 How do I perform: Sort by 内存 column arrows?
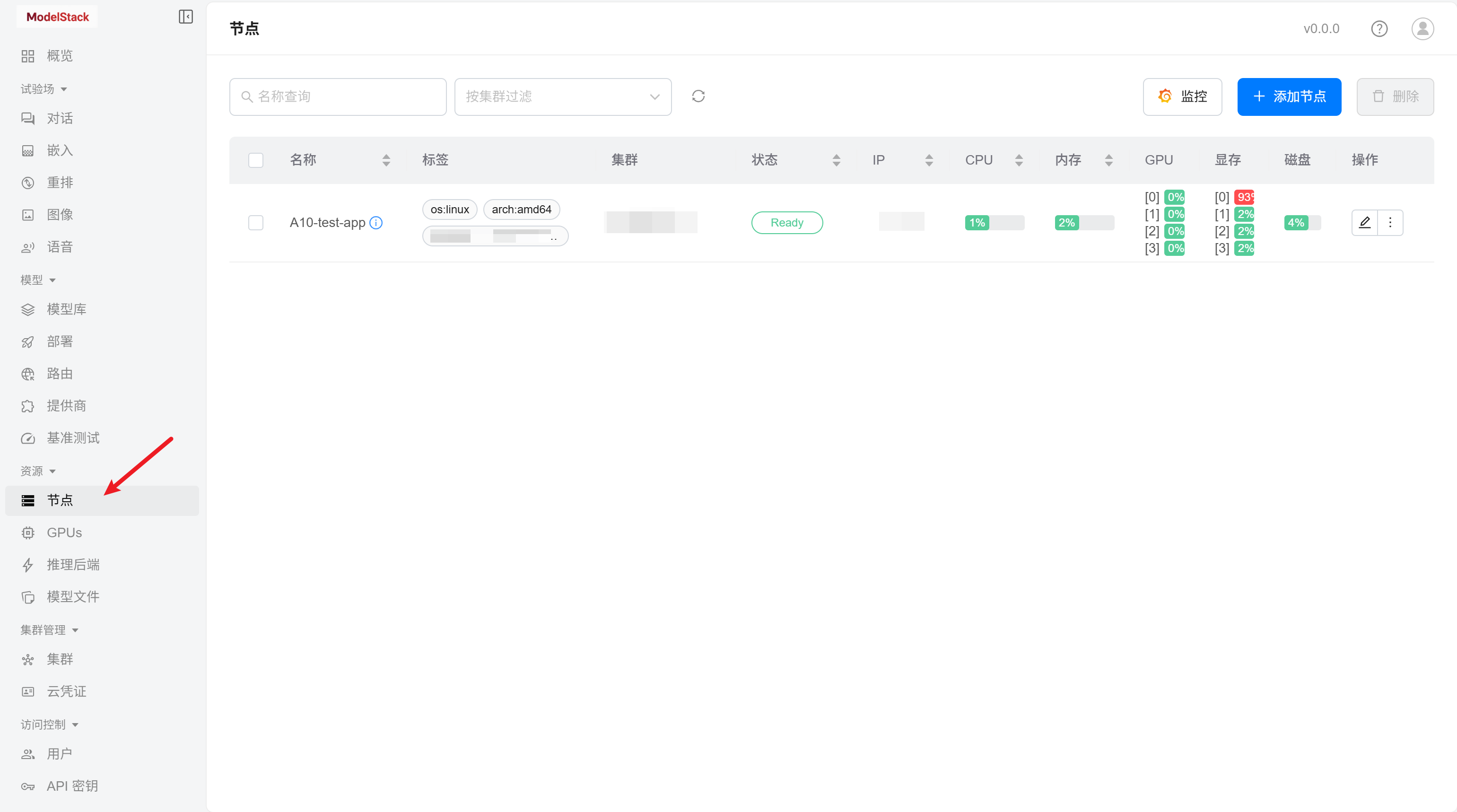[x=1108, y=160]
